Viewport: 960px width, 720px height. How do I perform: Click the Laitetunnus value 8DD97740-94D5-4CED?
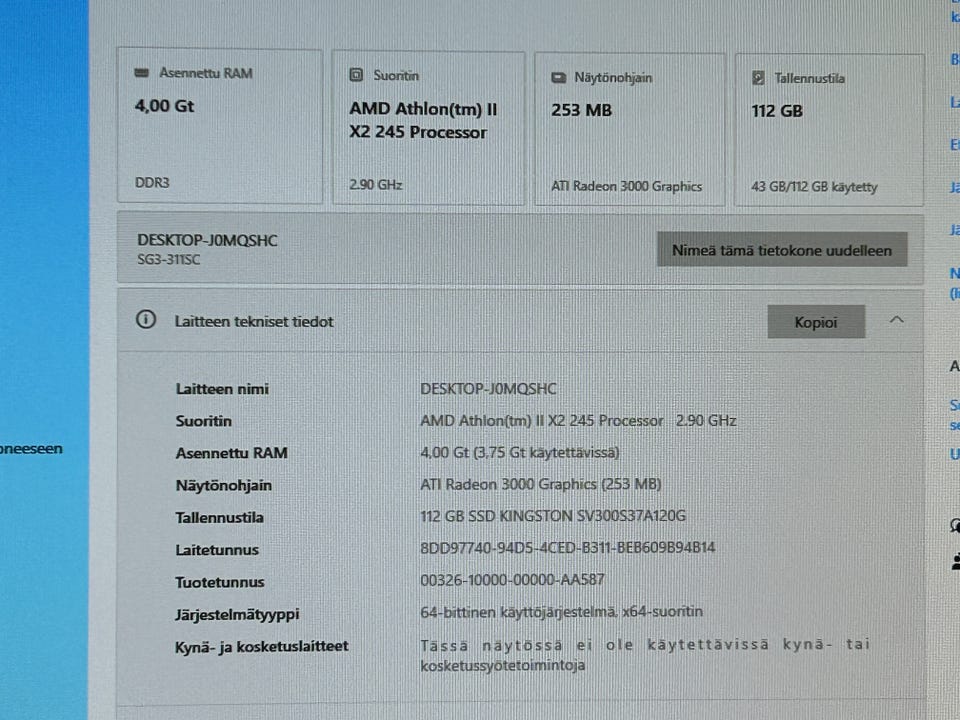click(x=568, y=547)
